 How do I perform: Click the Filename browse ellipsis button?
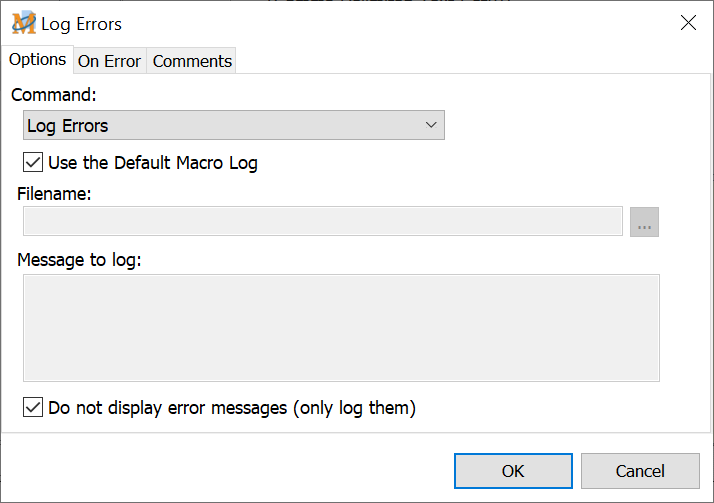pos(644,222)
